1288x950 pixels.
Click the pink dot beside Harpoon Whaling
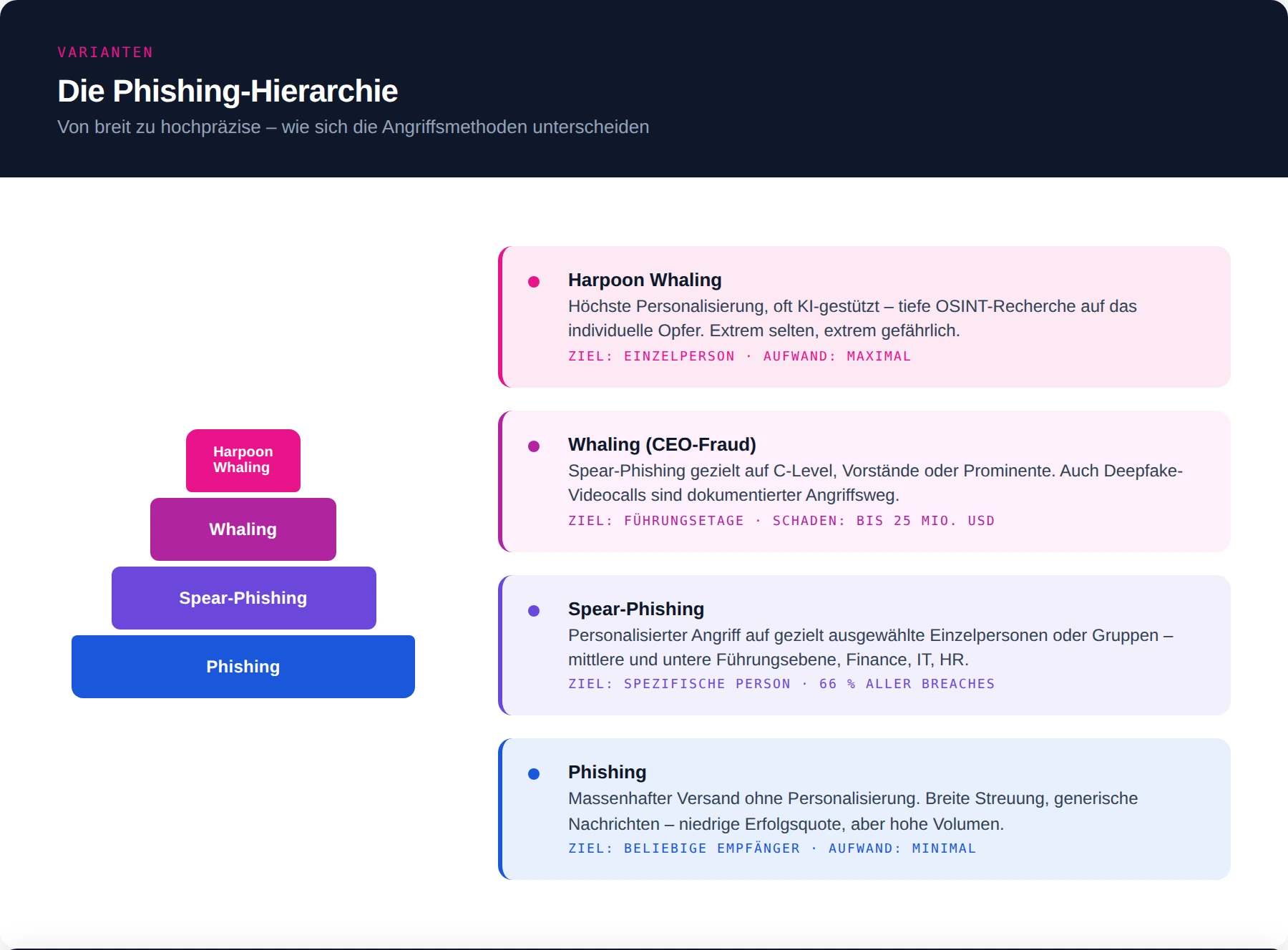coord(534,282)
